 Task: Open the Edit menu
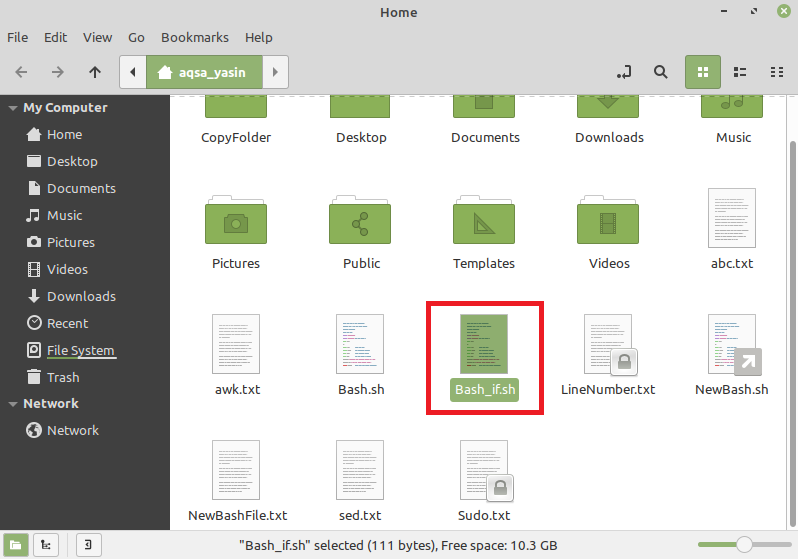tap(55, 38)
